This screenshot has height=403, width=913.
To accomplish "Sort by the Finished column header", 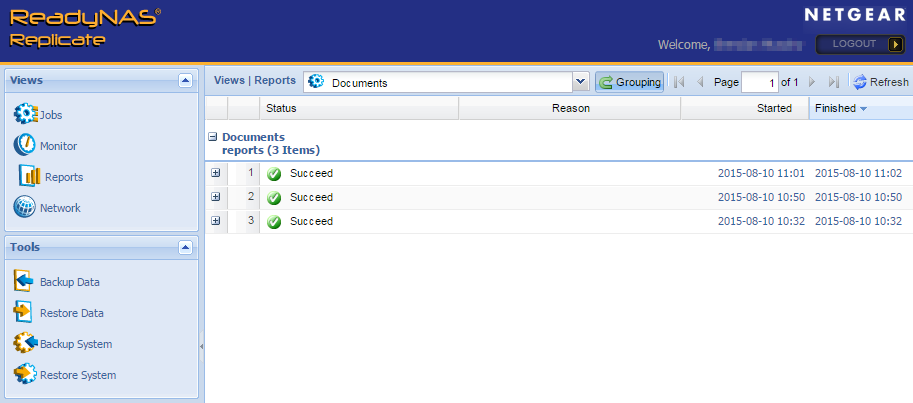I will 835,108.
